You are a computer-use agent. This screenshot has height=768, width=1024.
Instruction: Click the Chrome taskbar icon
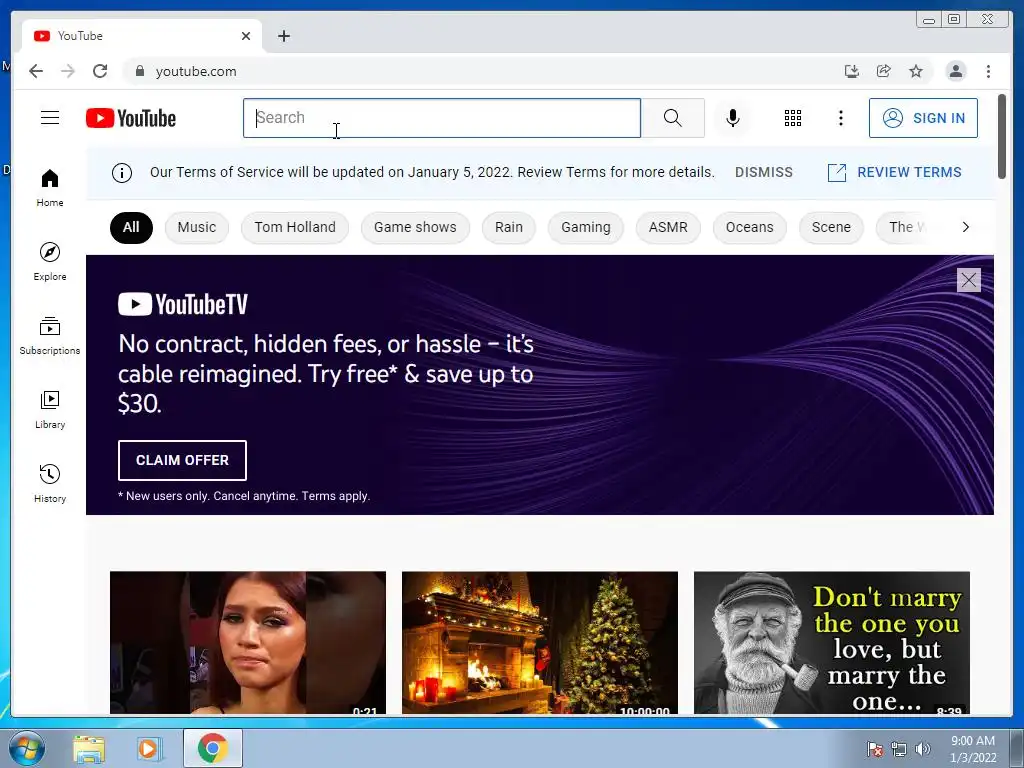pyautogui.click(x=213, y=748)
